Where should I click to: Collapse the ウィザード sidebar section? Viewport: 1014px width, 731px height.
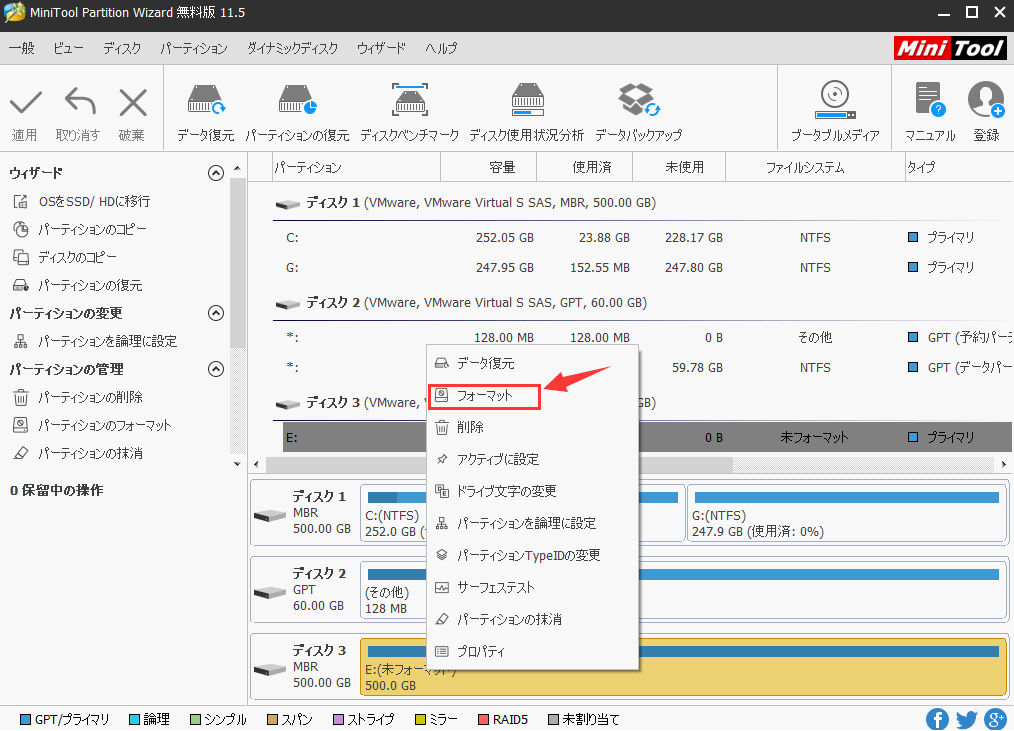(x=216, y=173)
